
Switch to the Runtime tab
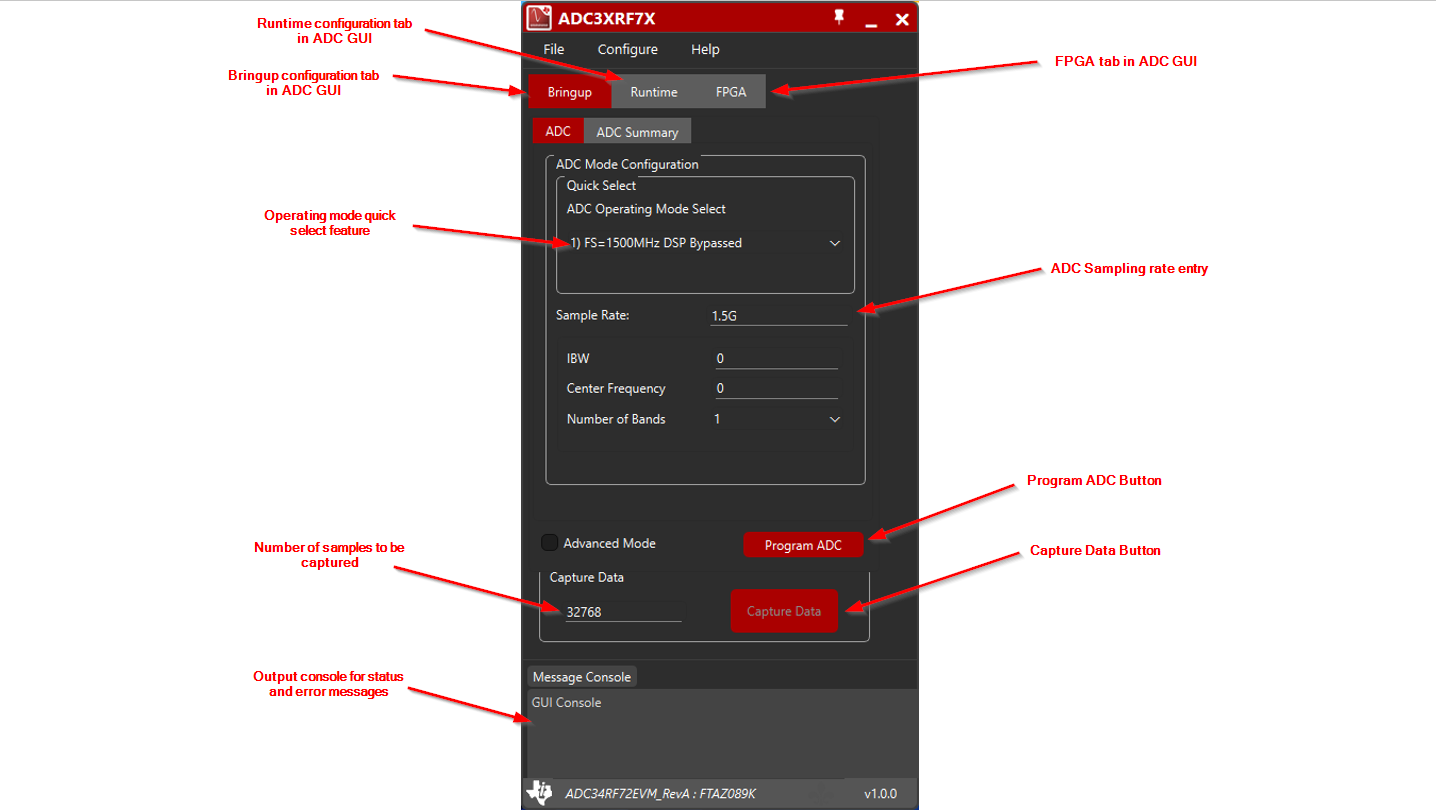tap(653, 92)
